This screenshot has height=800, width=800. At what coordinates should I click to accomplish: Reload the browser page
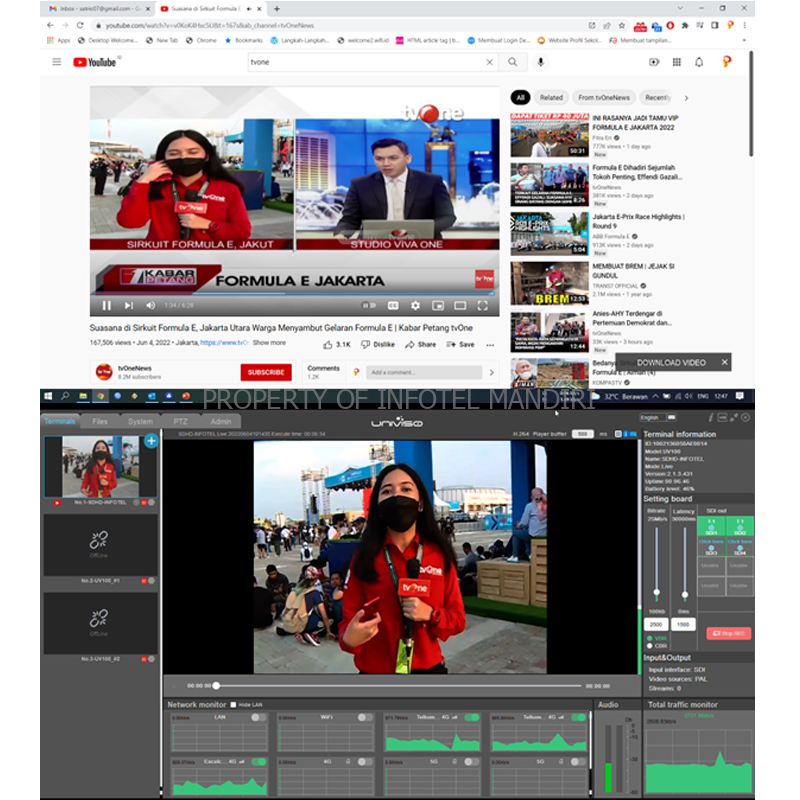point(80,25)
